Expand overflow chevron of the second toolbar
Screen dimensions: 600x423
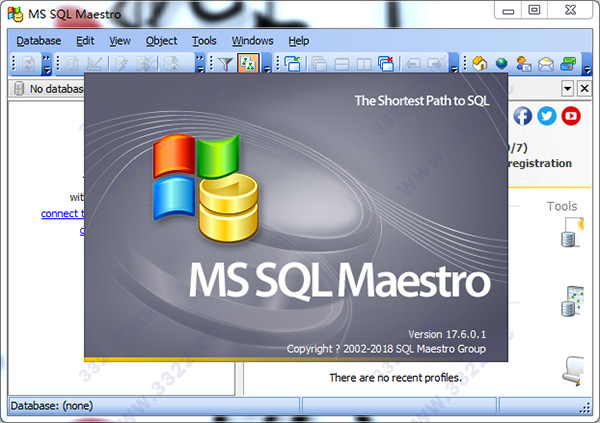click(x=200, y=64)
